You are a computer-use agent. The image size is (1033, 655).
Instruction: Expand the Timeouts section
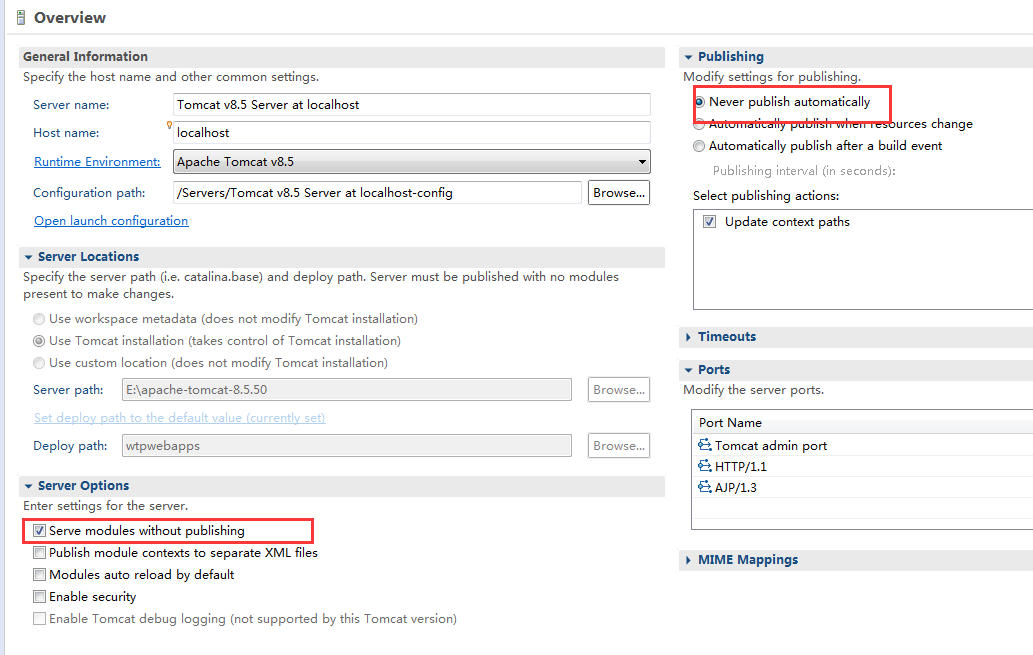[x=689, y=337]
